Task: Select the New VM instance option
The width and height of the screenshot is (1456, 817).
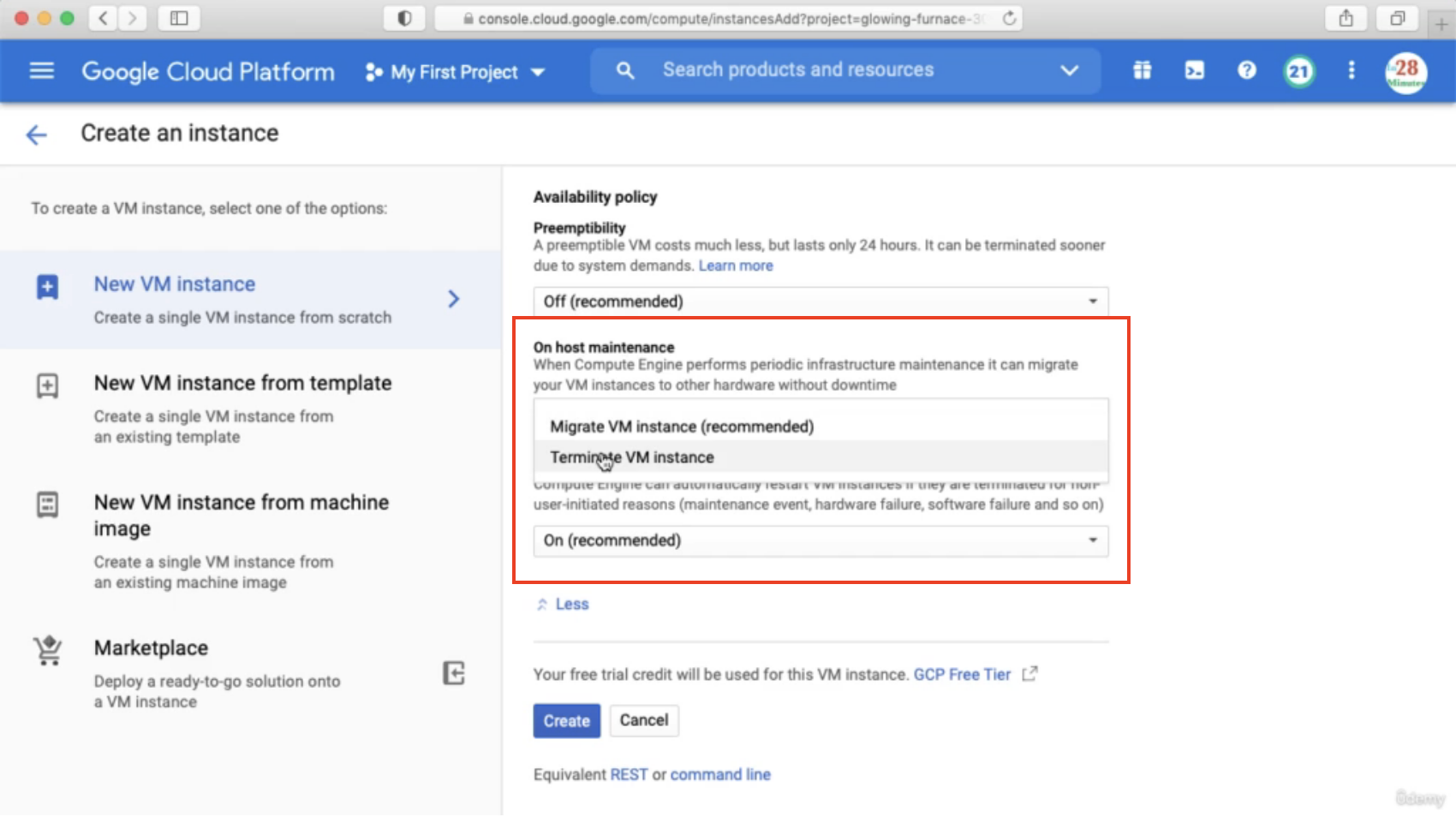Action: coord(250,300)
